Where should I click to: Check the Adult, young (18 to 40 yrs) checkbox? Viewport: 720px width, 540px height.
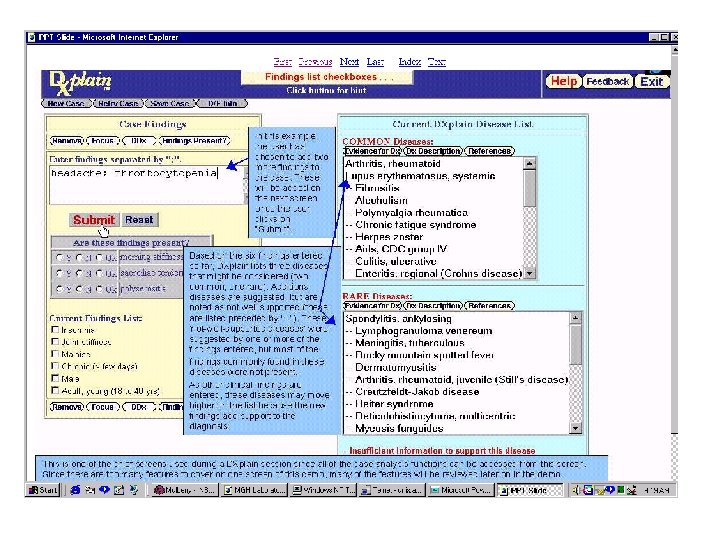pyautogui.click(x=55, y=390)
